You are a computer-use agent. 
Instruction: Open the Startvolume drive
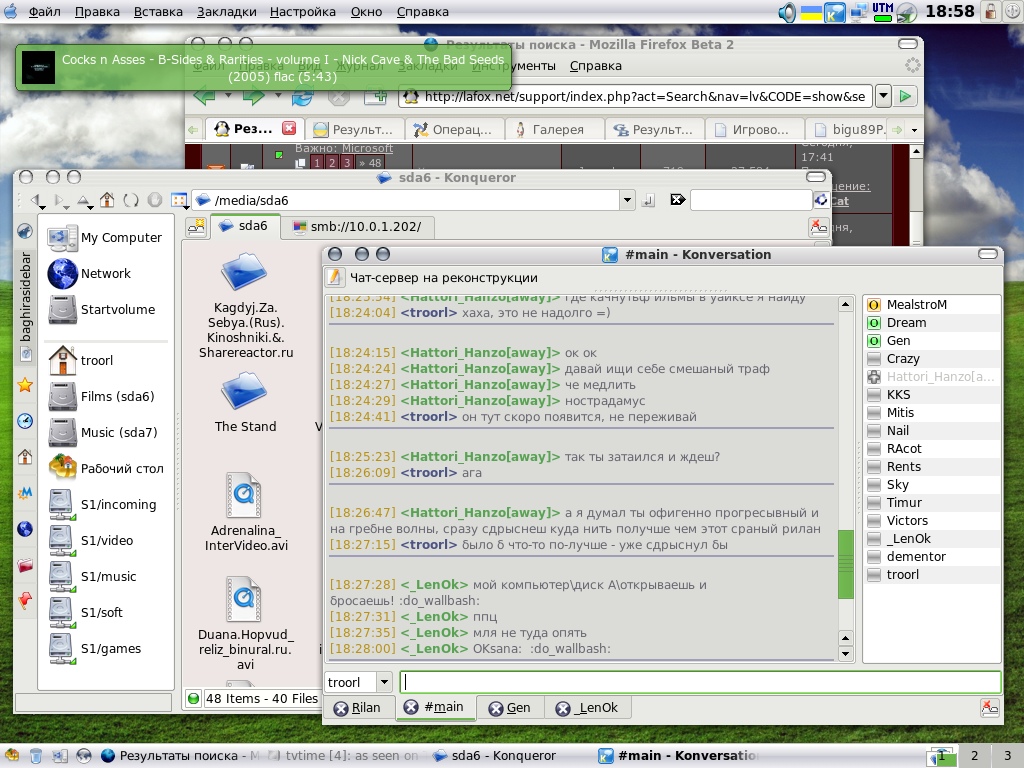102,310
